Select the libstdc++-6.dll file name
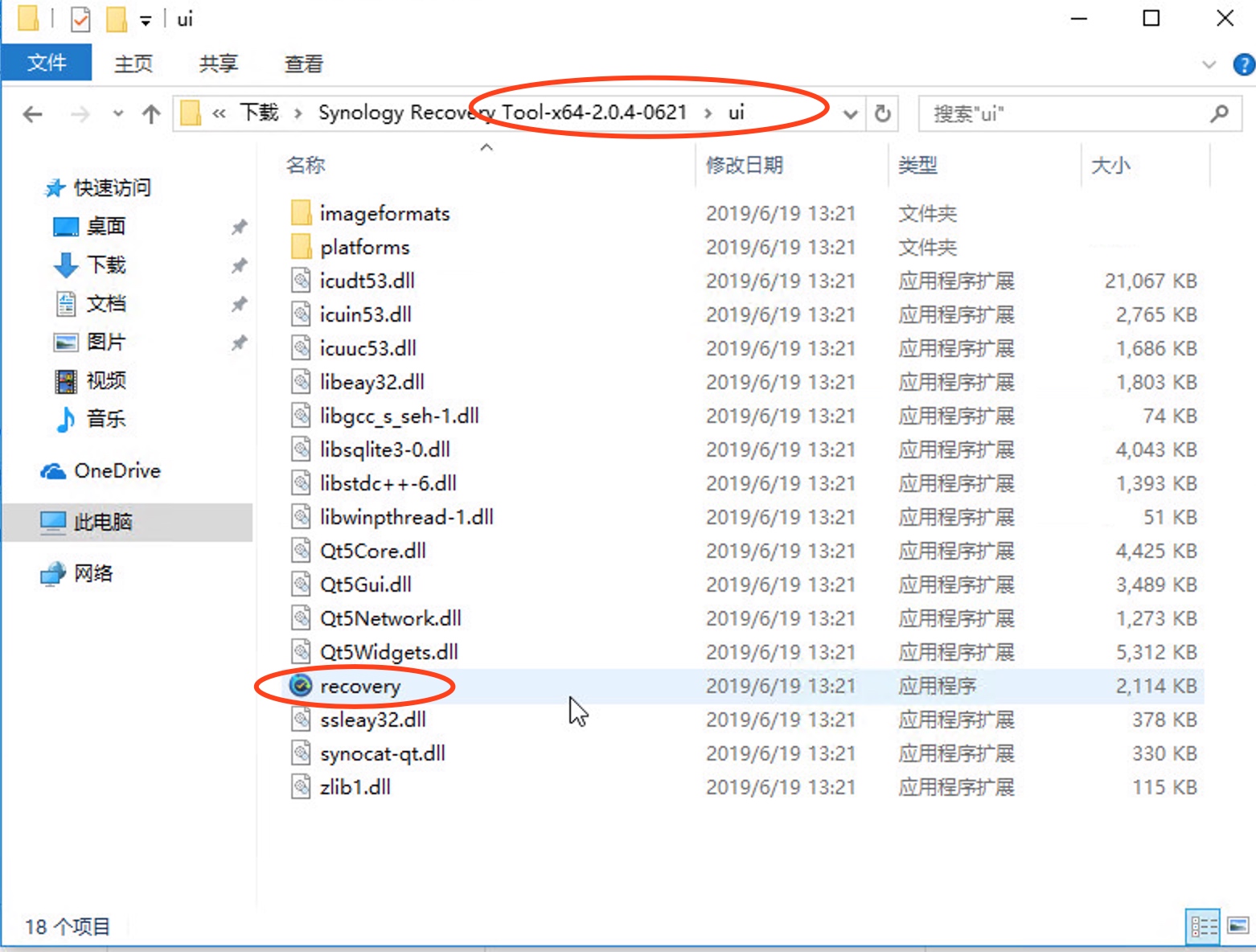The image size is (1256, 952). point(388,483)
